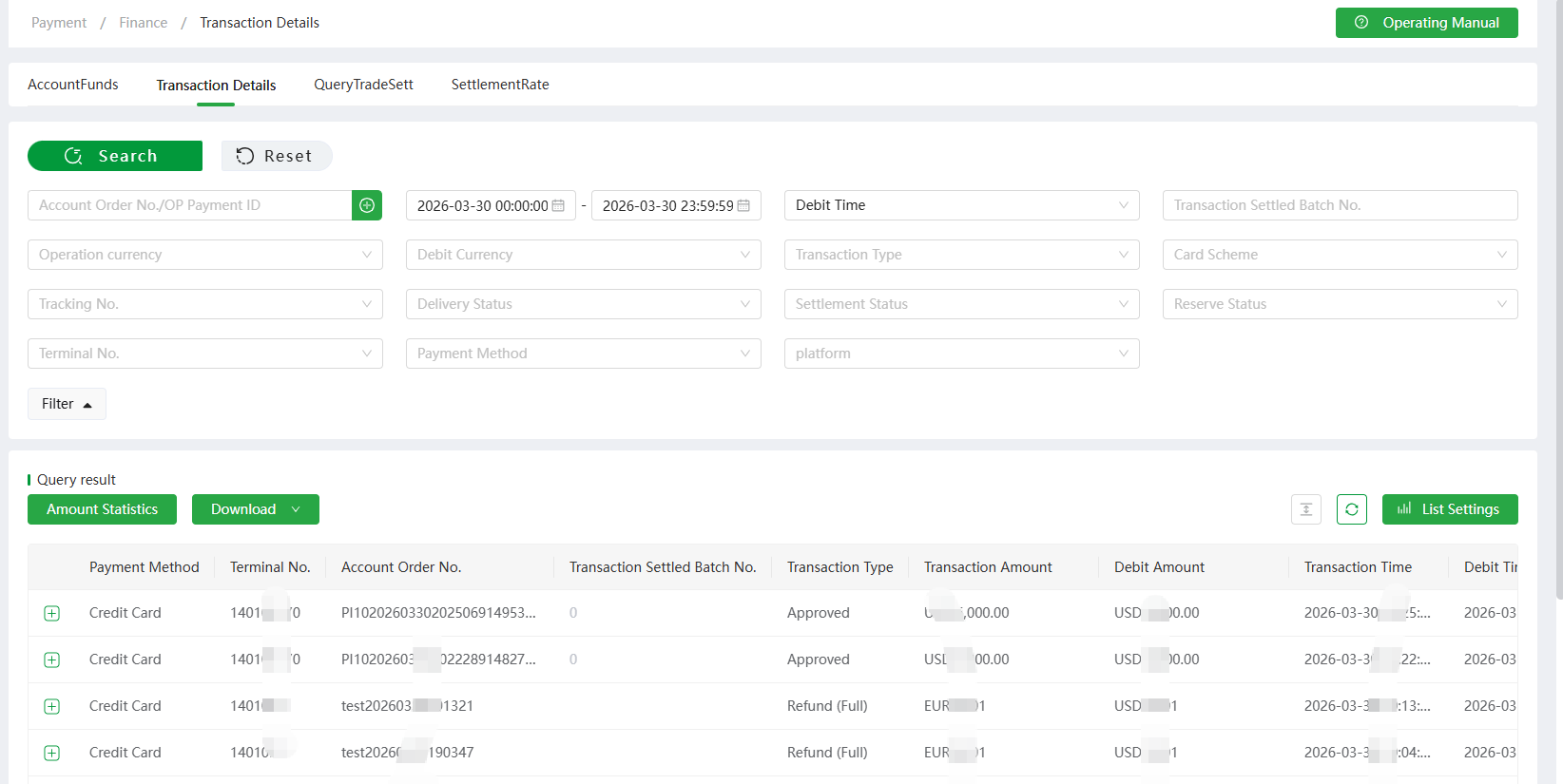This screenshot has width=1563, height=784.
Task: Click Refund (Full) in the 1321 row
Action: point(827,706)
